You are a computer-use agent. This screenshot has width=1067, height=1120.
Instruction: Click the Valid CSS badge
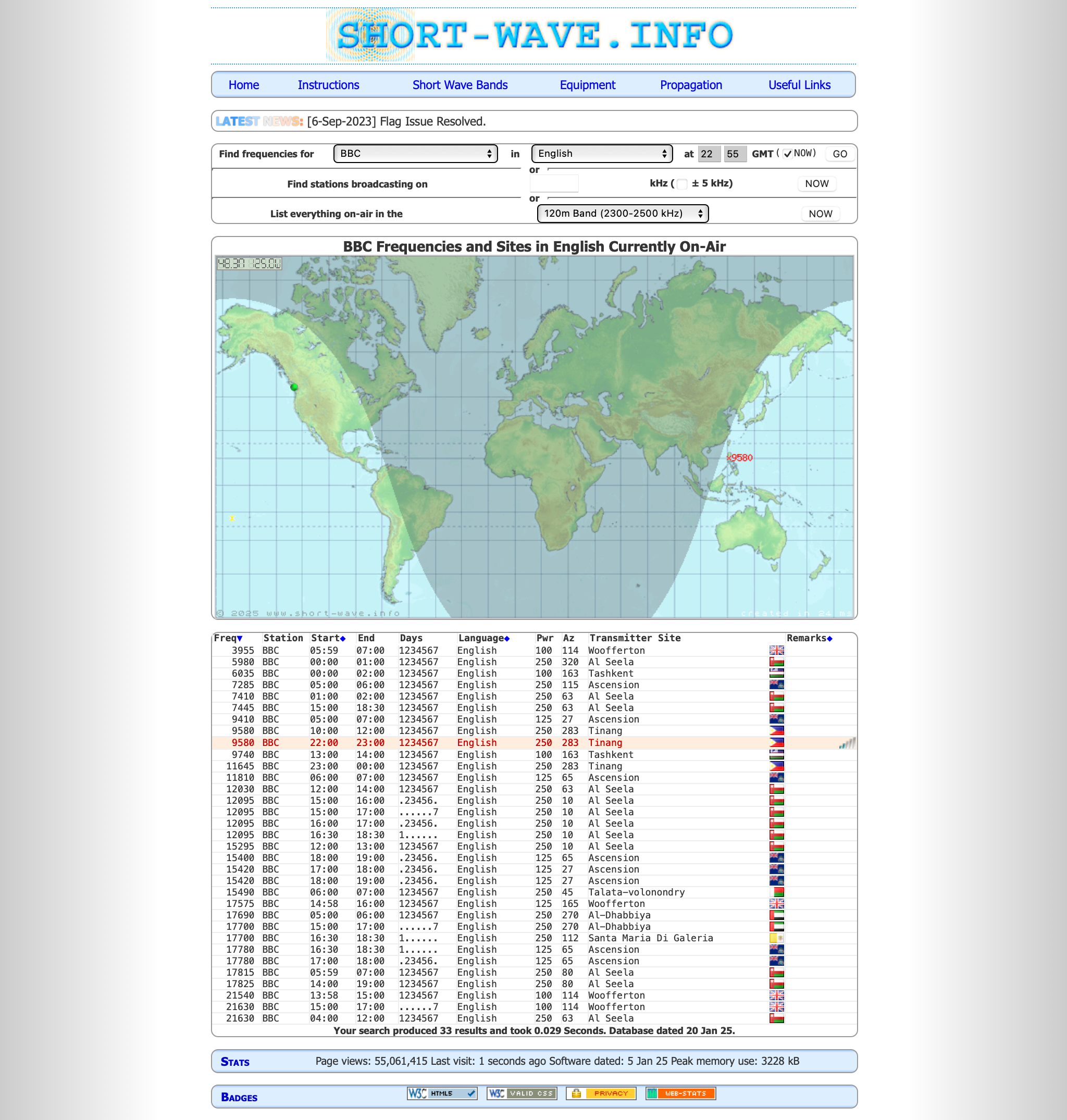pos(522,1093)
